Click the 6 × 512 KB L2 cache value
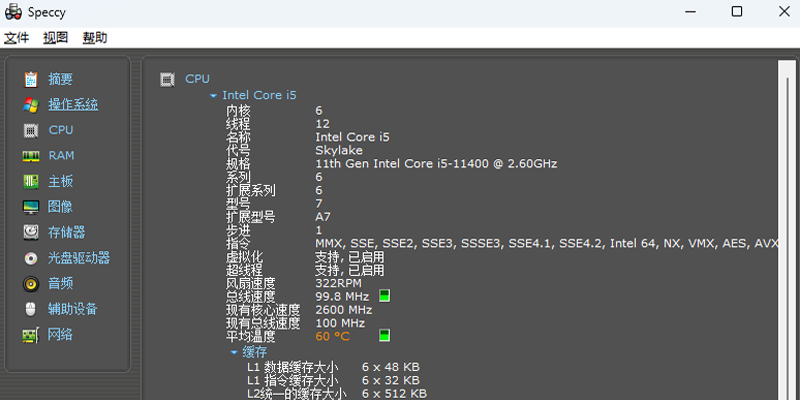The height and width of the screenshot is (400, 800). pyautogui.click(x=394, y=393)
